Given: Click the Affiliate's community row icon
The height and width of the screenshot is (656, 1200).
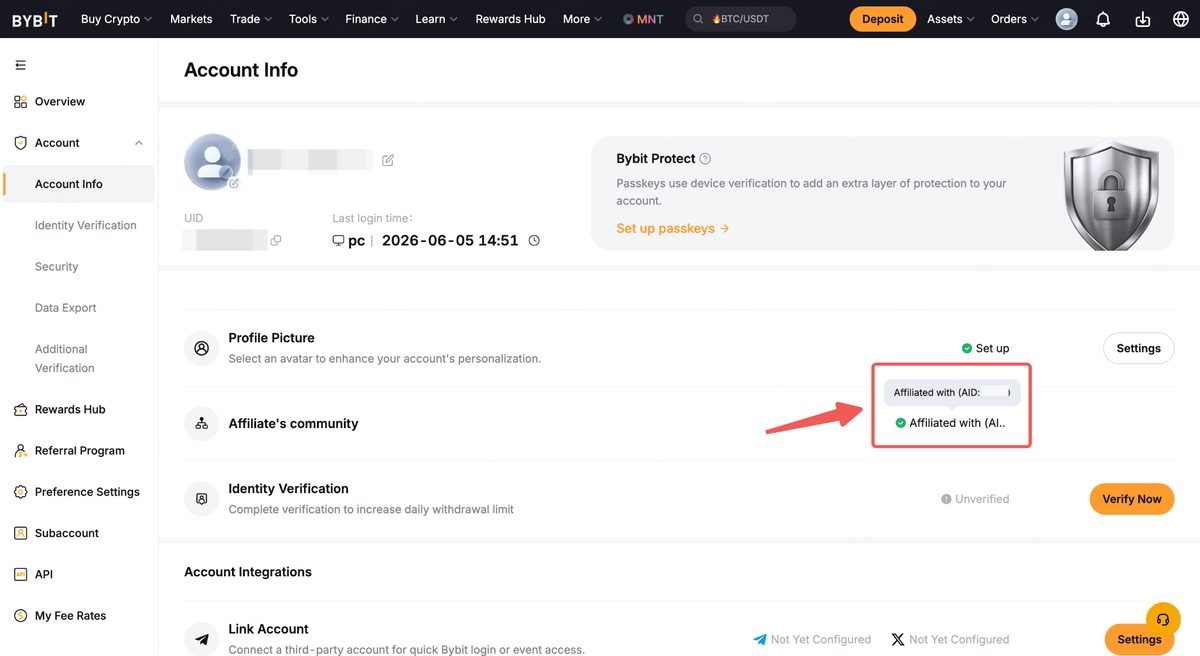Looking at the screenshot, I should (x=202, y=424).
